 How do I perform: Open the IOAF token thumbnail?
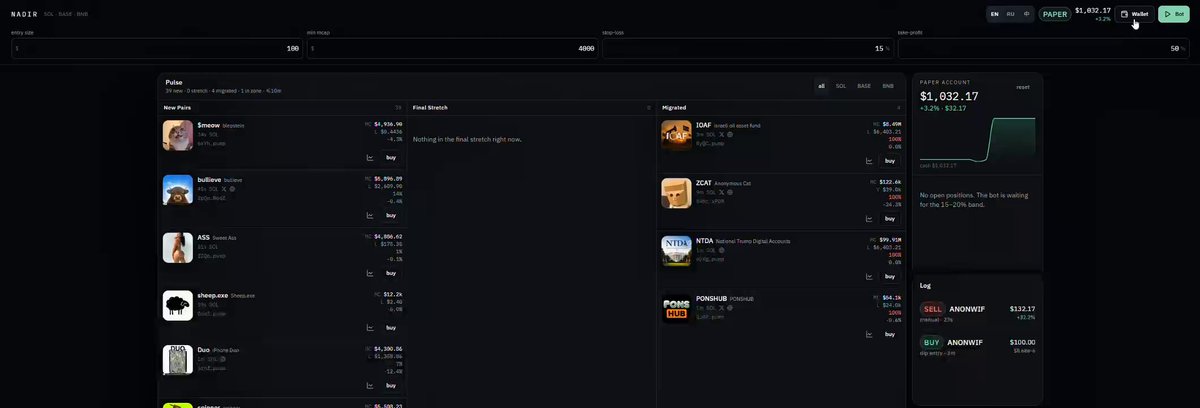(677, 135)
